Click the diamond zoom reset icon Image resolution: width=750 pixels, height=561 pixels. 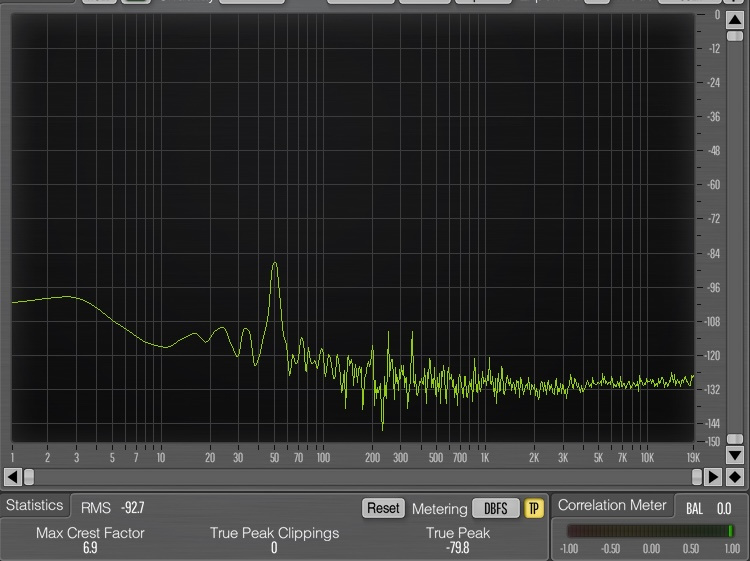click(x=735, y=477)
